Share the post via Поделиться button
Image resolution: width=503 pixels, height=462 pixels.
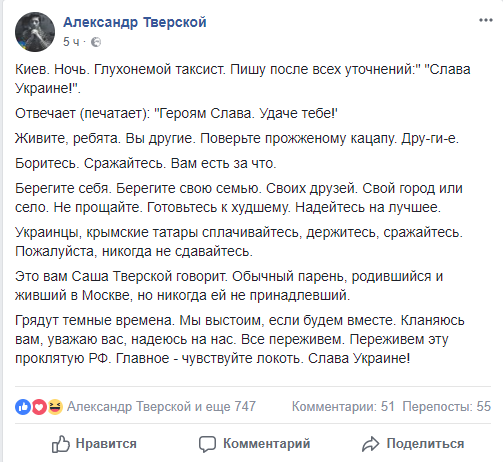413,444
